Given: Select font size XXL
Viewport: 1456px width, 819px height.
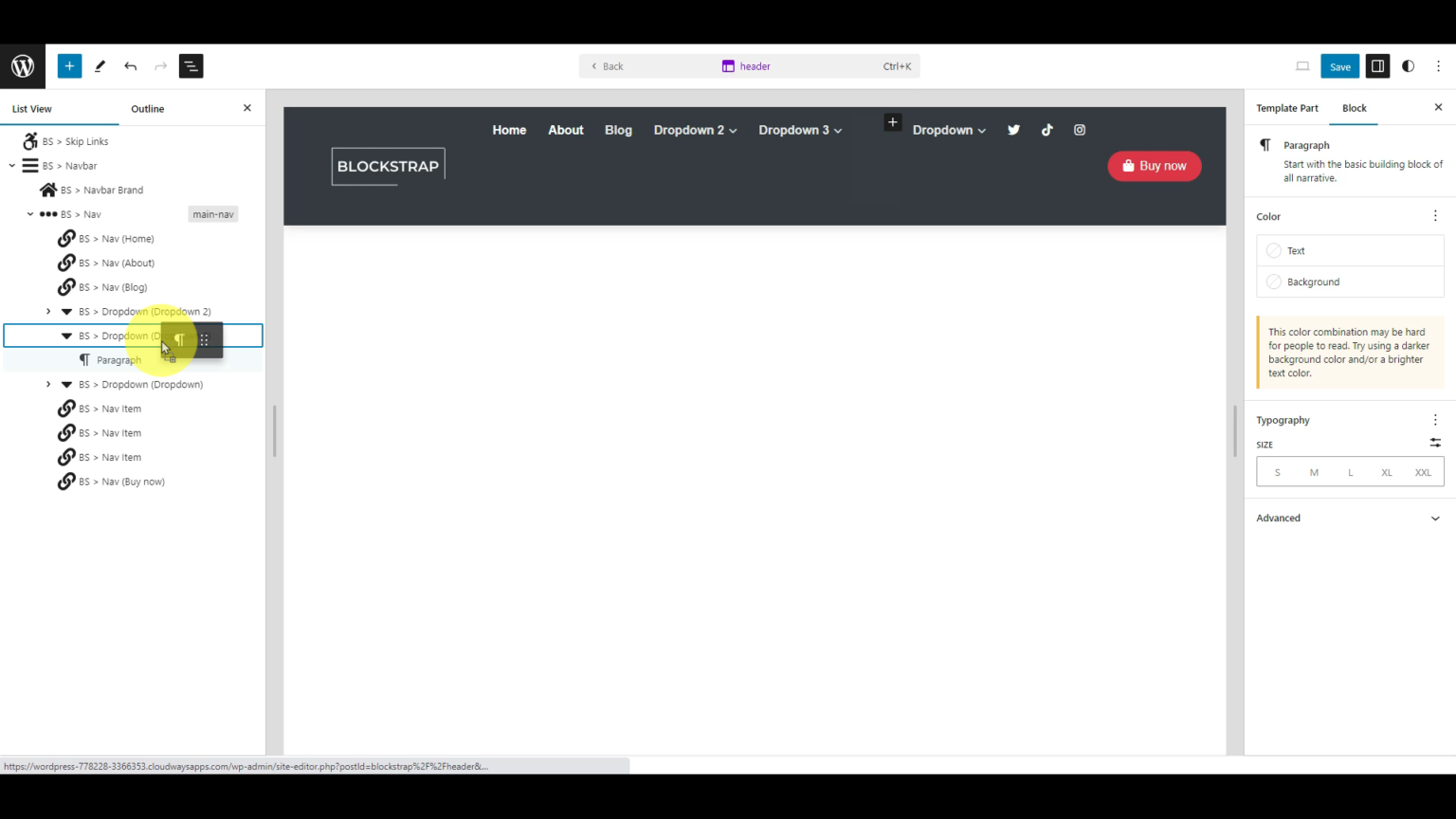Looking at the screenshot, I should click(x=1423, y=472).
